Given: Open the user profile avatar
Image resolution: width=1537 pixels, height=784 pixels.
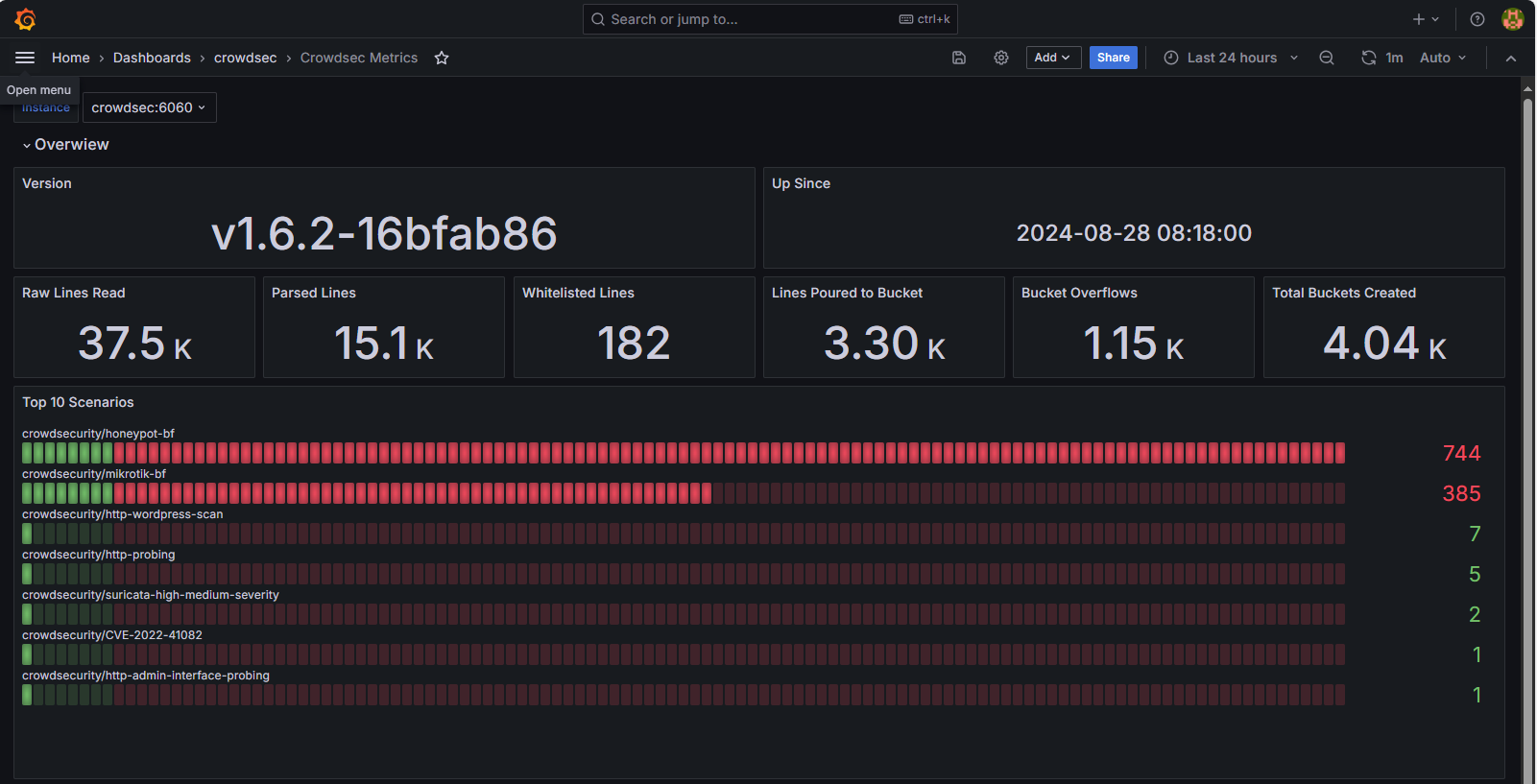Looking at the screenshot, I should click(x=1513, y=19).
